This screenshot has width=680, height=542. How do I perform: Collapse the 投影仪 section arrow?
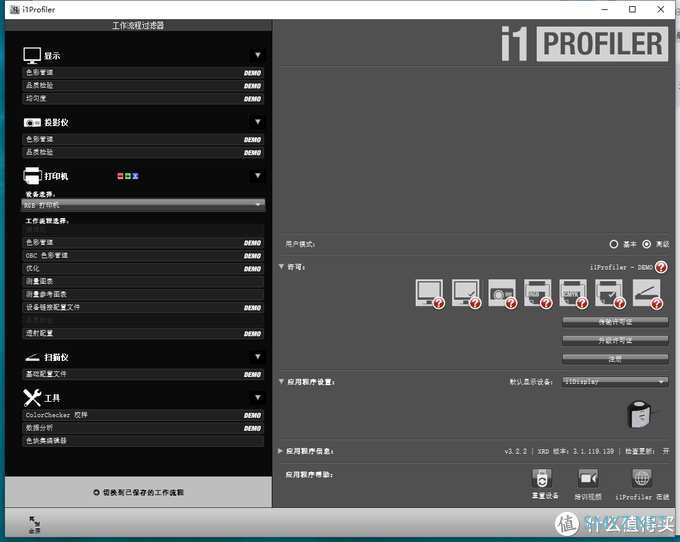coord(258,122)
